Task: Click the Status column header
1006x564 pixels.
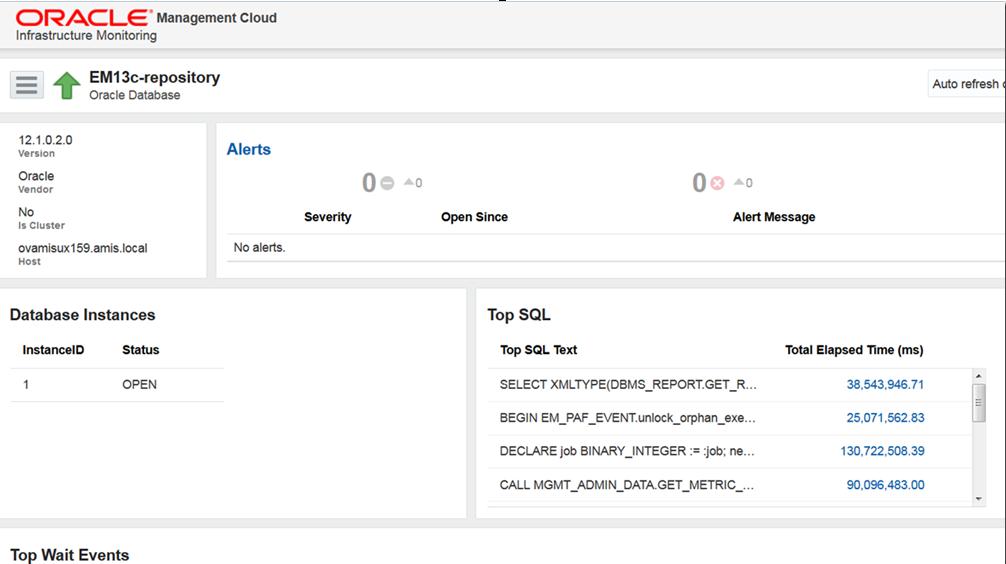Action: (x=141, y=350)
